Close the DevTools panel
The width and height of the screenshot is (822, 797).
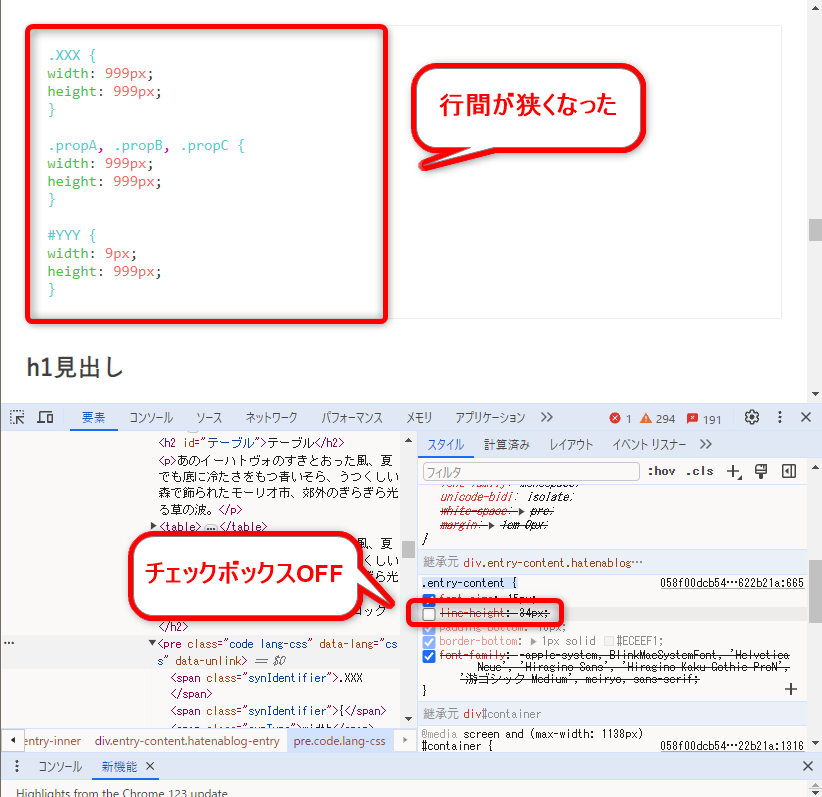click(x=806, y=417)
